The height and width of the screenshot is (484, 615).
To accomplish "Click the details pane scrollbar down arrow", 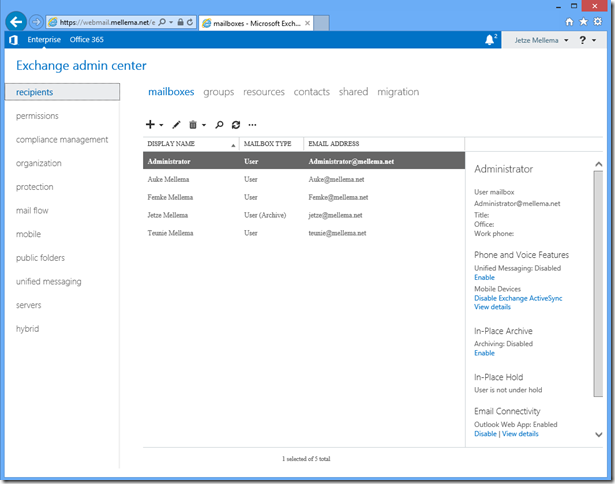I will (598, 435).
